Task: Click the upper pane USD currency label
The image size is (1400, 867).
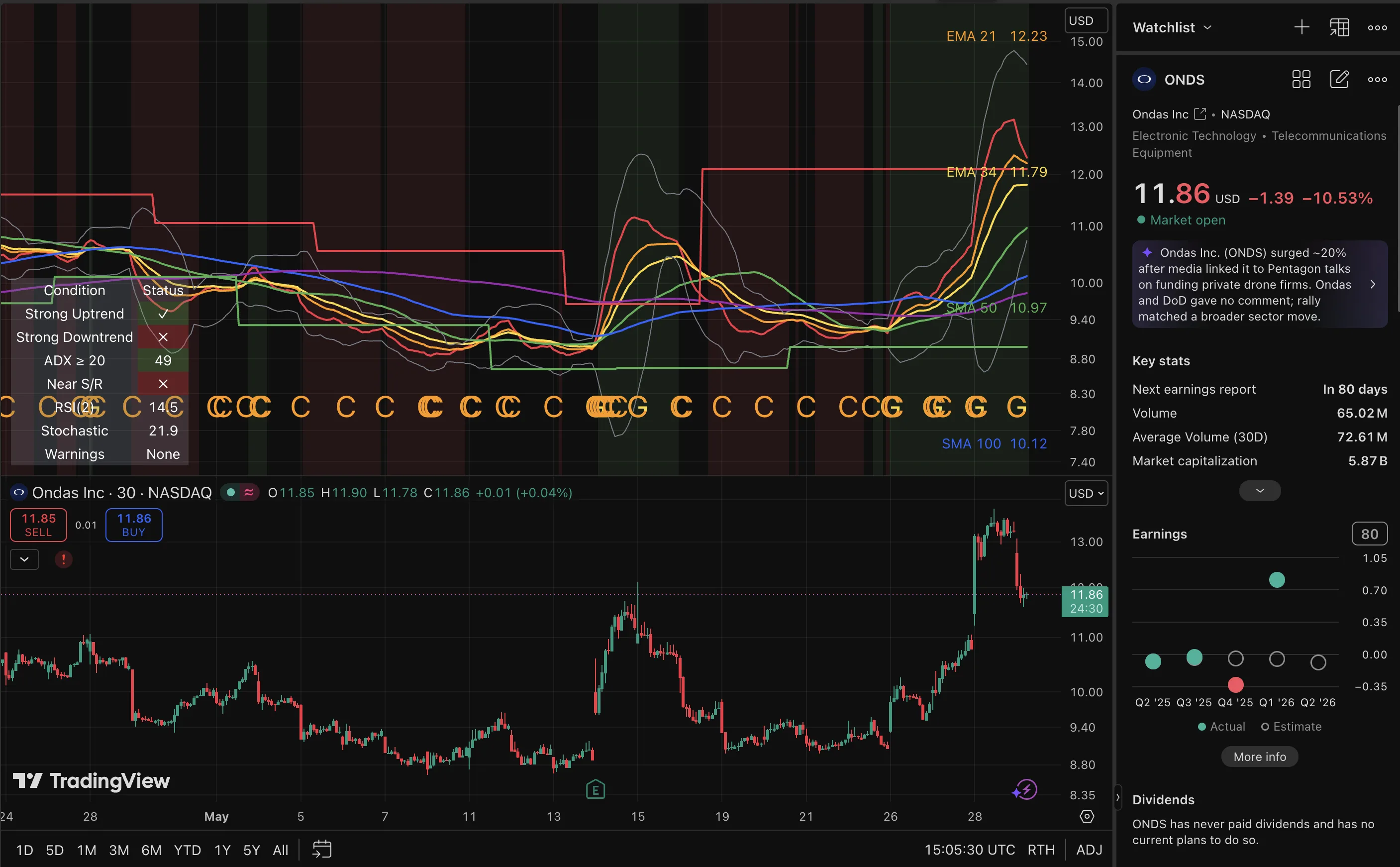Action: click(x=1086, y=20)
